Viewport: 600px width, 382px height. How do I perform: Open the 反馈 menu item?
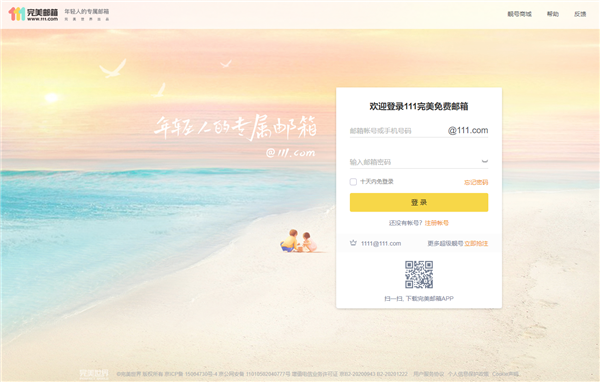(x=580, y=14)
